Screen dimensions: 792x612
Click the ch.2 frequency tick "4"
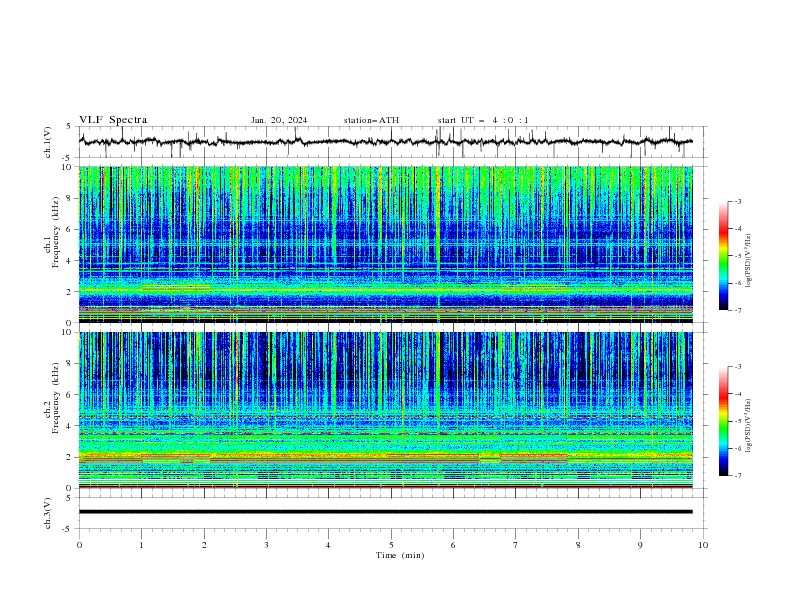tap(70, 426)
